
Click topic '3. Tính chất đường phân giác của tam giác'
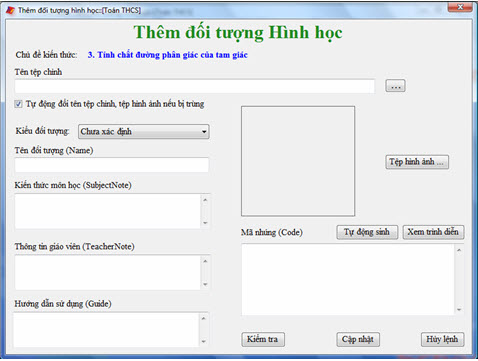coord(168,55)
